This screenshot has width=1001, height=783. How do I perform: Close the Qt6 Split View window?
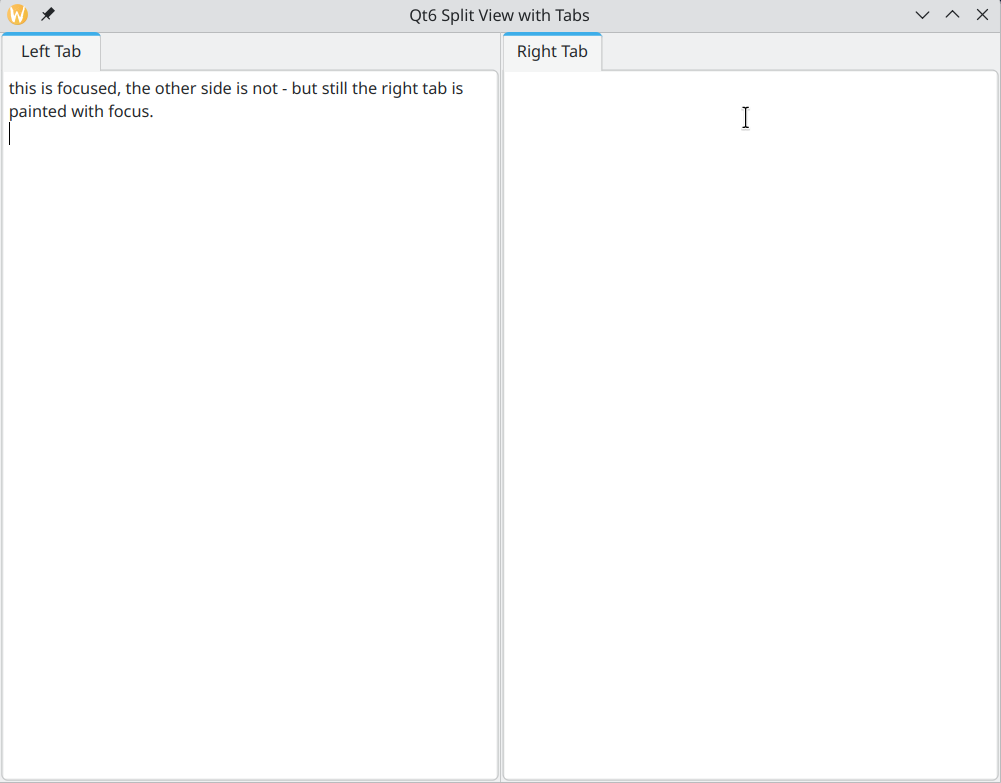coord(982,15)
